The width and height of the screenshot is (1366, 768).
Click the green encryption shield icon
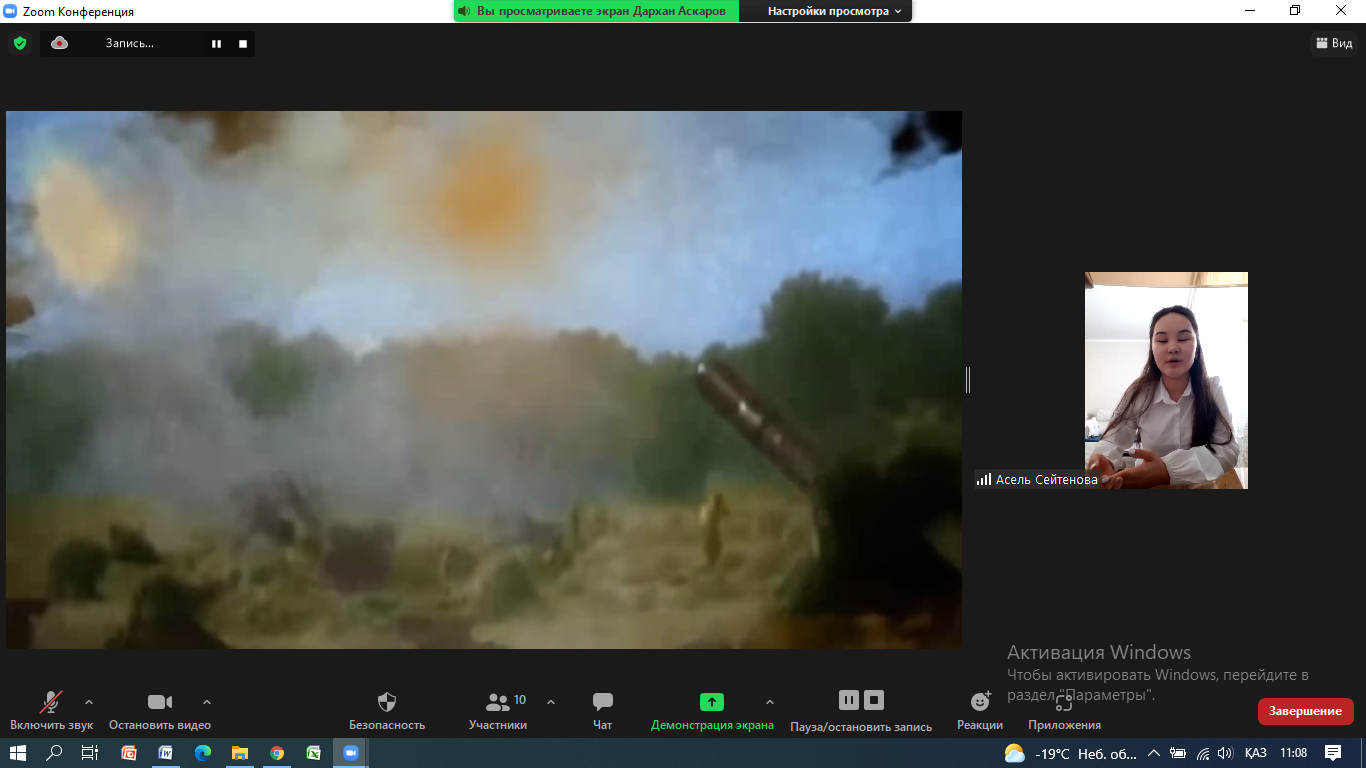[19, 43]
